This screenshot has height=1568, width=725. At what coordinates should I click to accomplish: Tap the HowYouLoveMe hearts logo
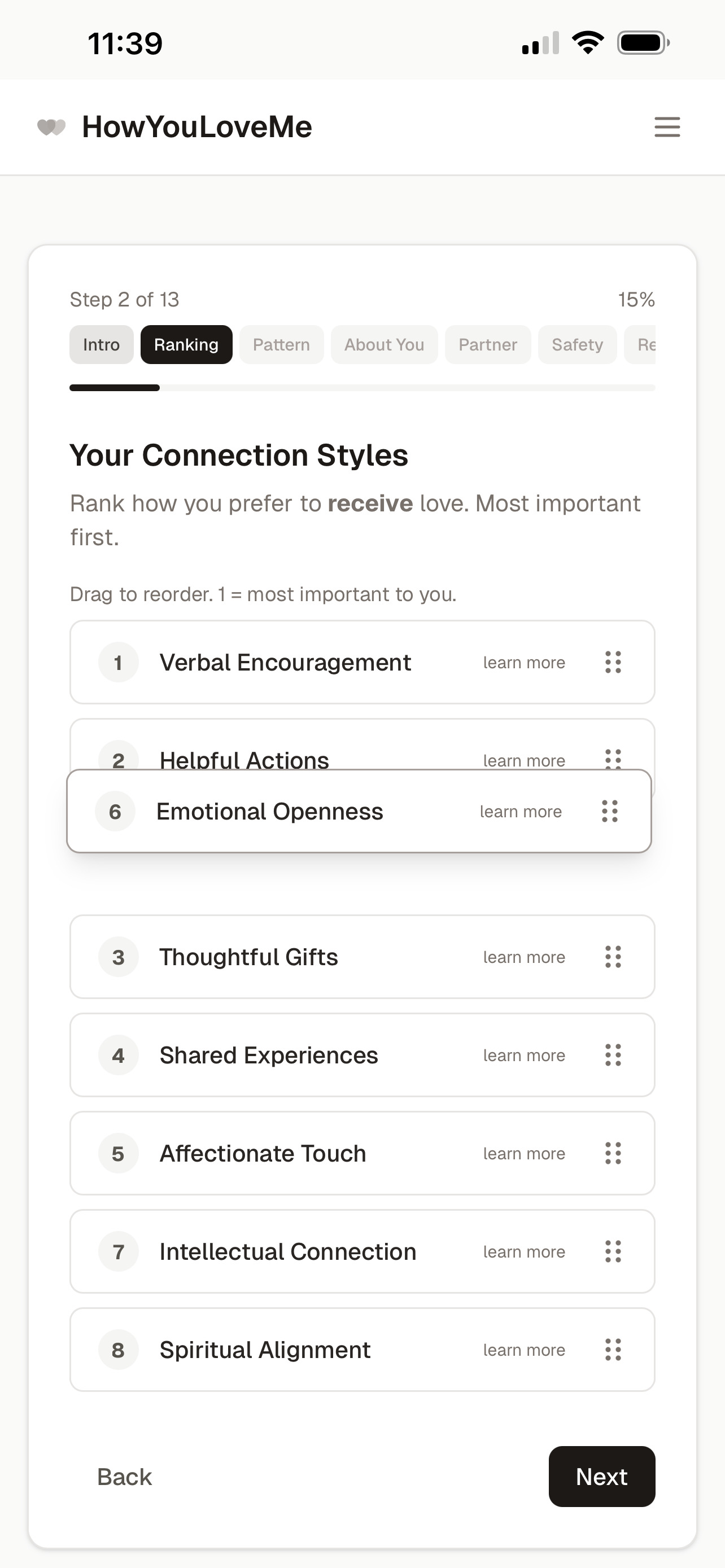(x=51, y=126)
